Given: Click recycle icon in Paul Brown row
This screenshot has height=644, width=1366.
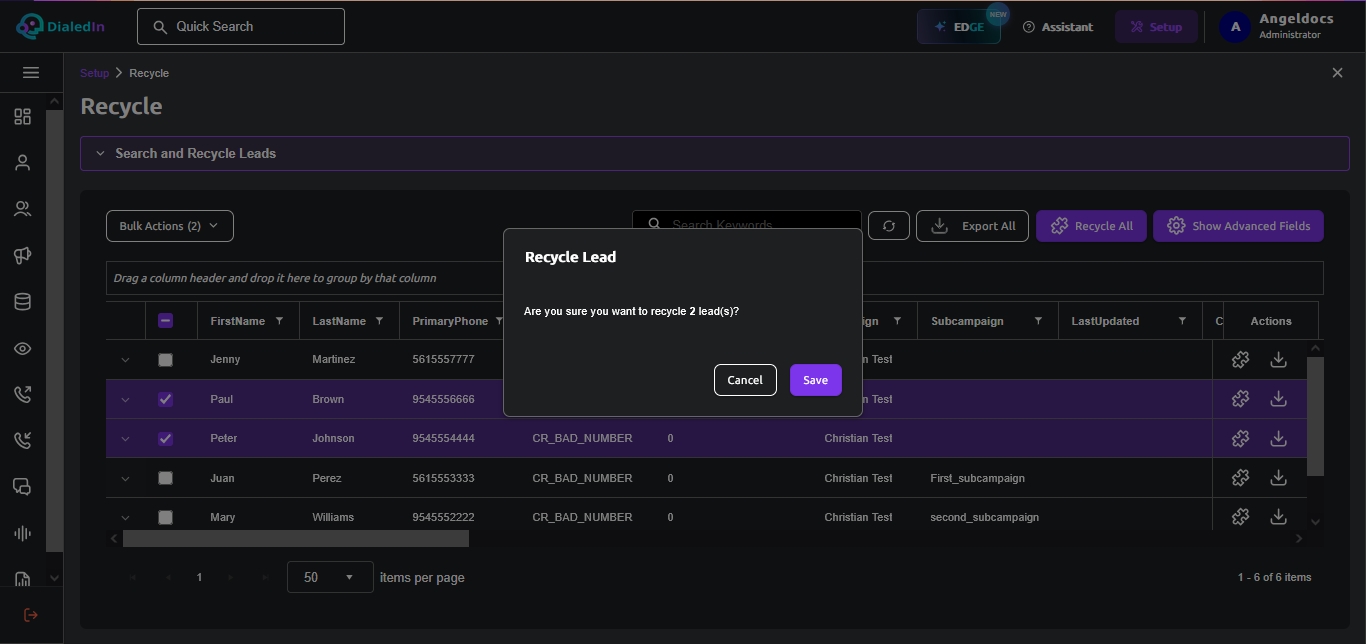Looking at the screenshot, I should (x=1240, y=399).
